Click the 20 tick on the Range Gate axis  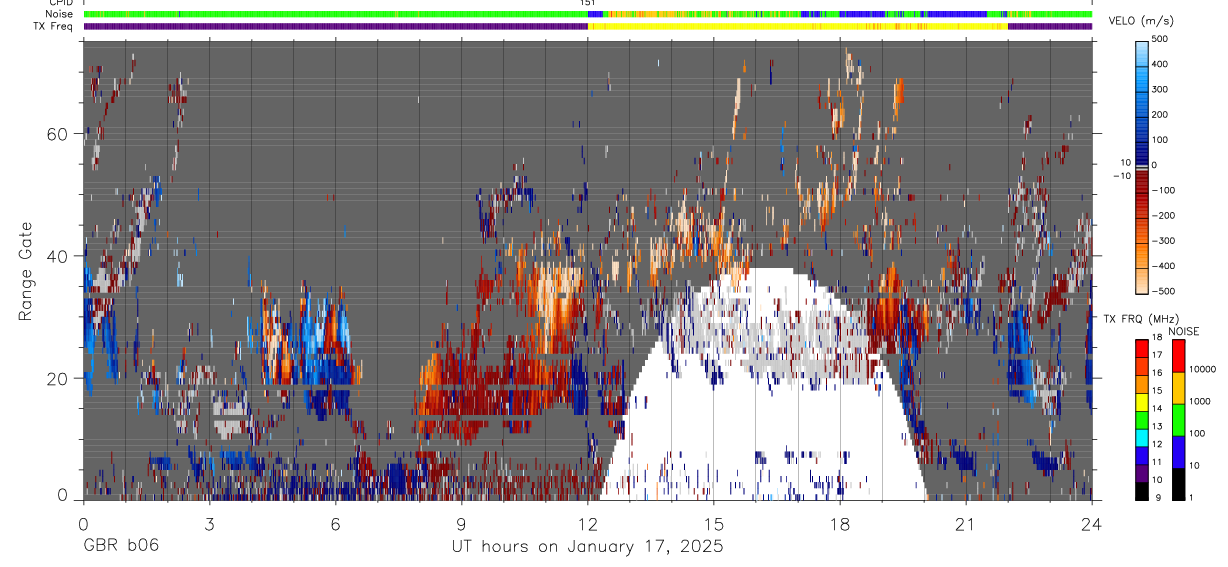pos(56,378)
